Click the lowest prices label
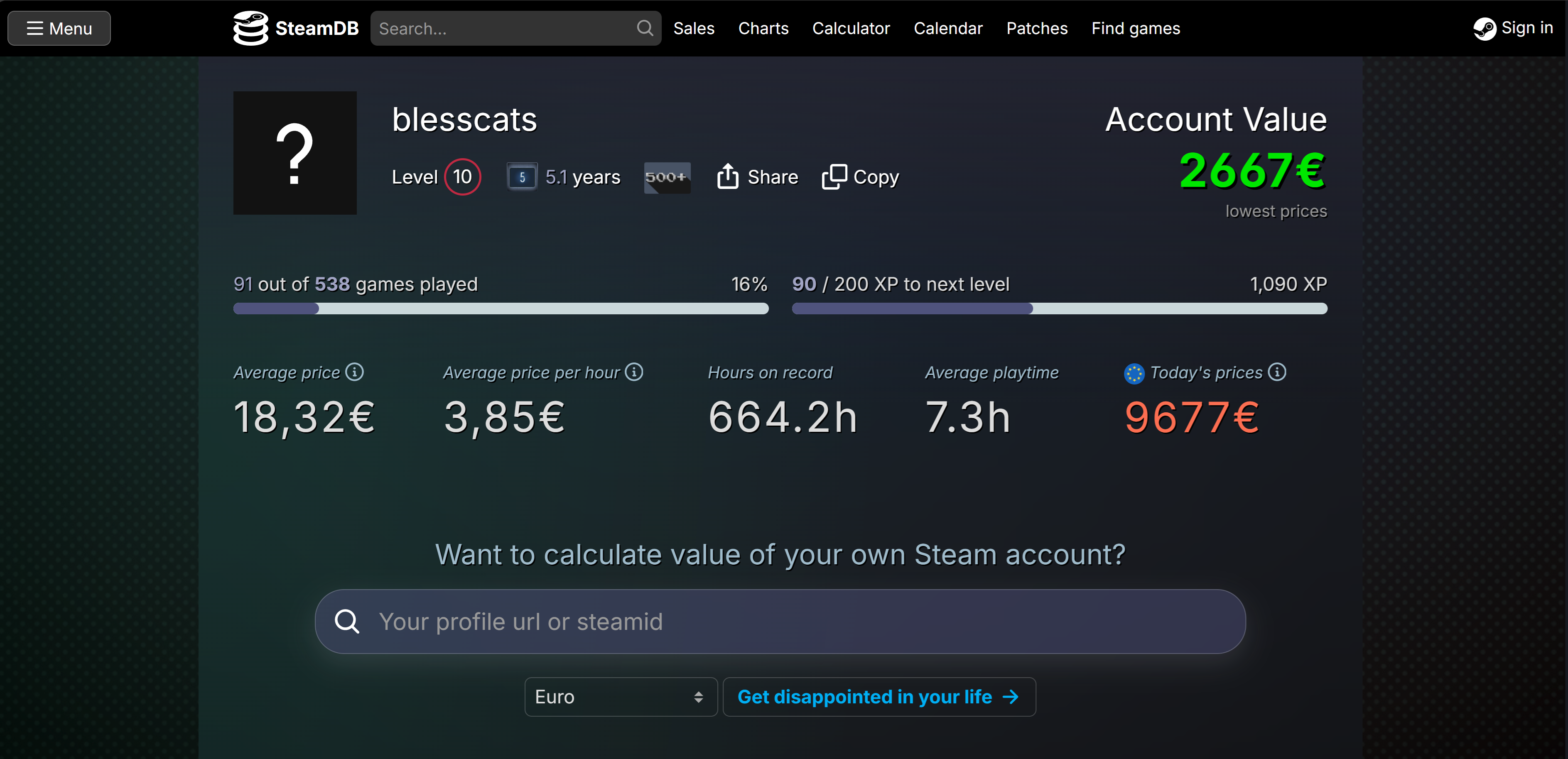 (x=1276, y=211)
